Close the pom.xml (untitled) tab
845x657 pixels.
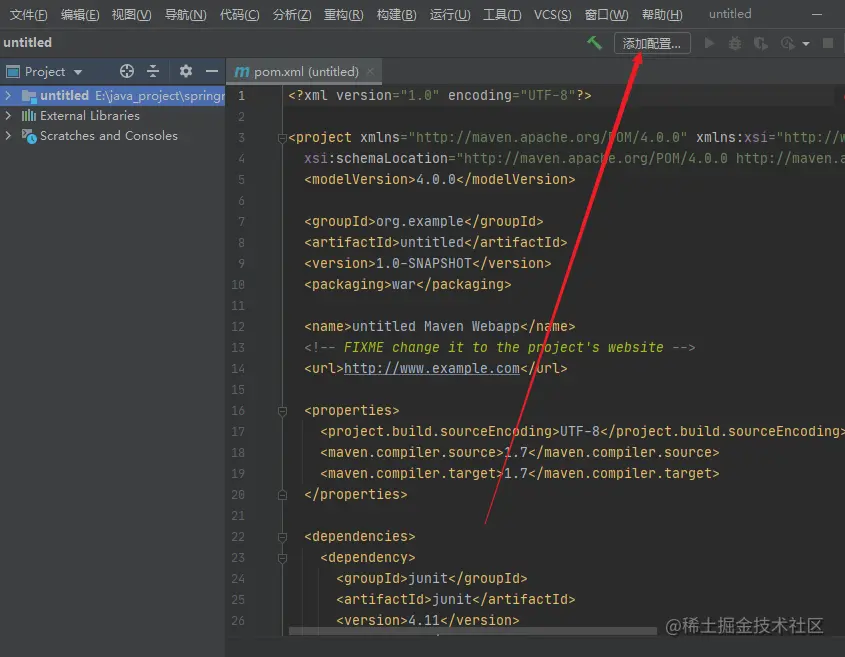tap(371, 71)
